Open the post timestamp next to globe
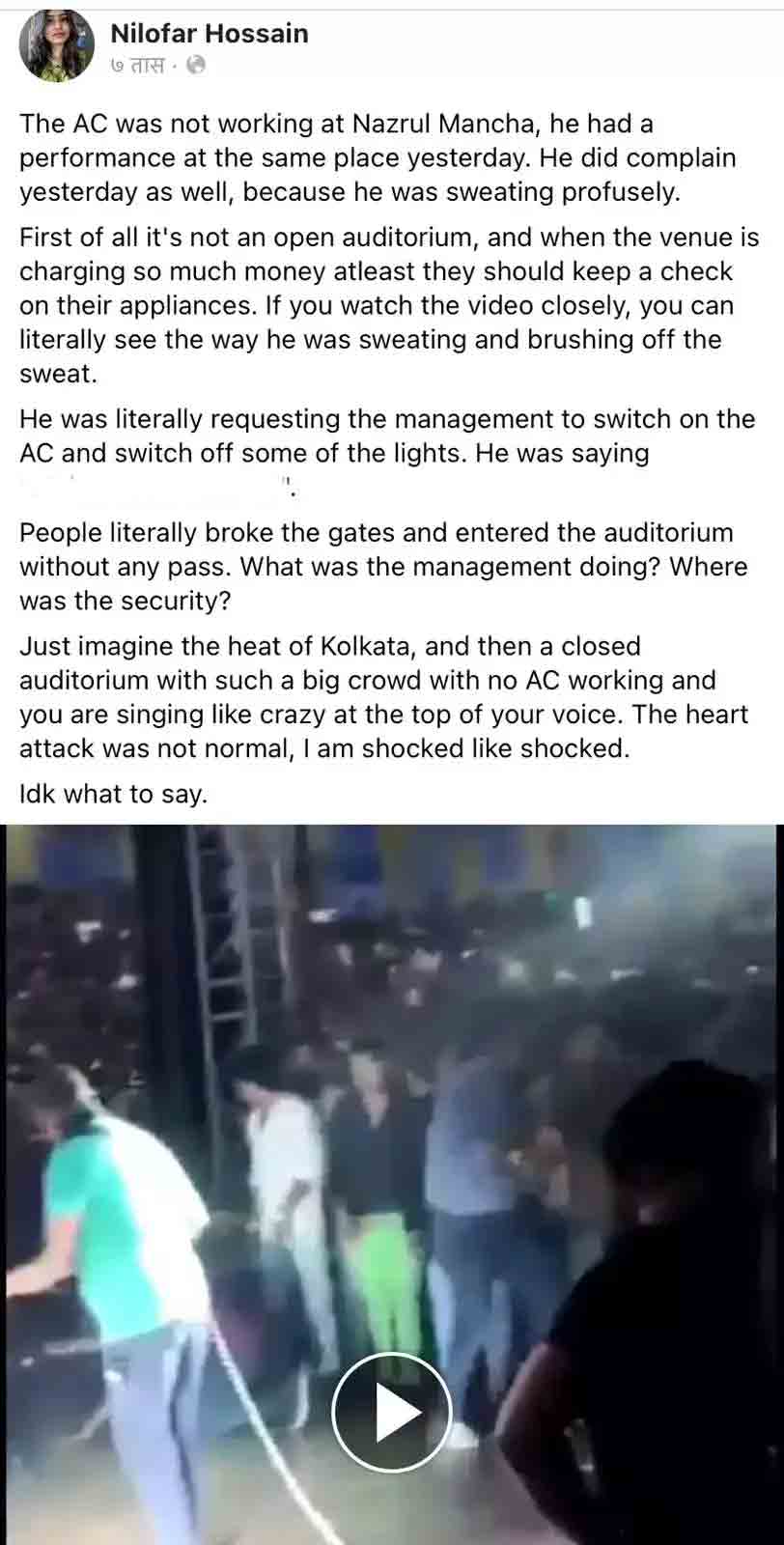The height and width of the screenshot is (1545, 784). tap(137, 66)
